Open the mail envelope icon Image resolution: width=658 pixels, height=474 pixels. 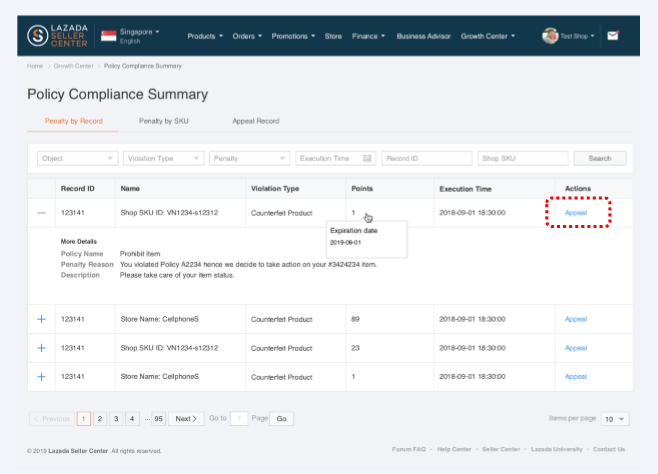click(613, 36)
